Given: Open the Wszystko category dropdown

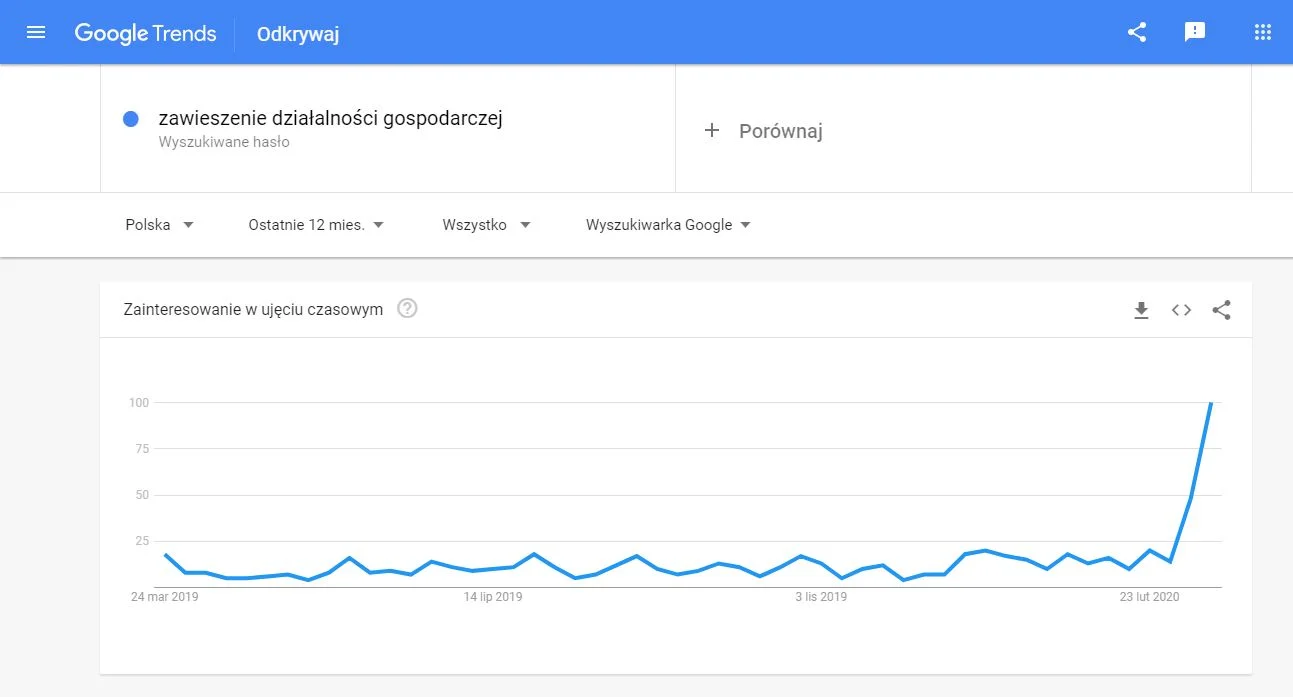Looking at the screenshot, I should click(486, 225).
